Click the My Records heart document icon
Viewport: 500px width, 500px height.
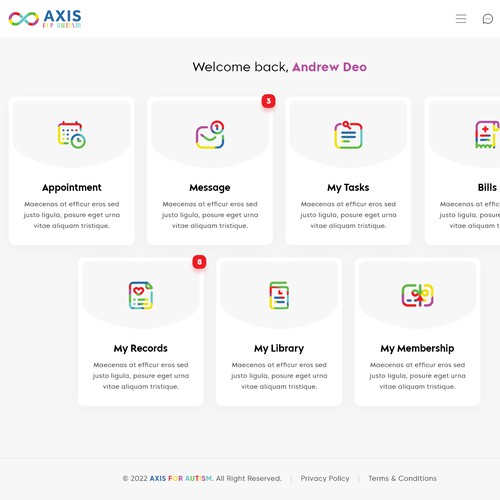point(141,295)
